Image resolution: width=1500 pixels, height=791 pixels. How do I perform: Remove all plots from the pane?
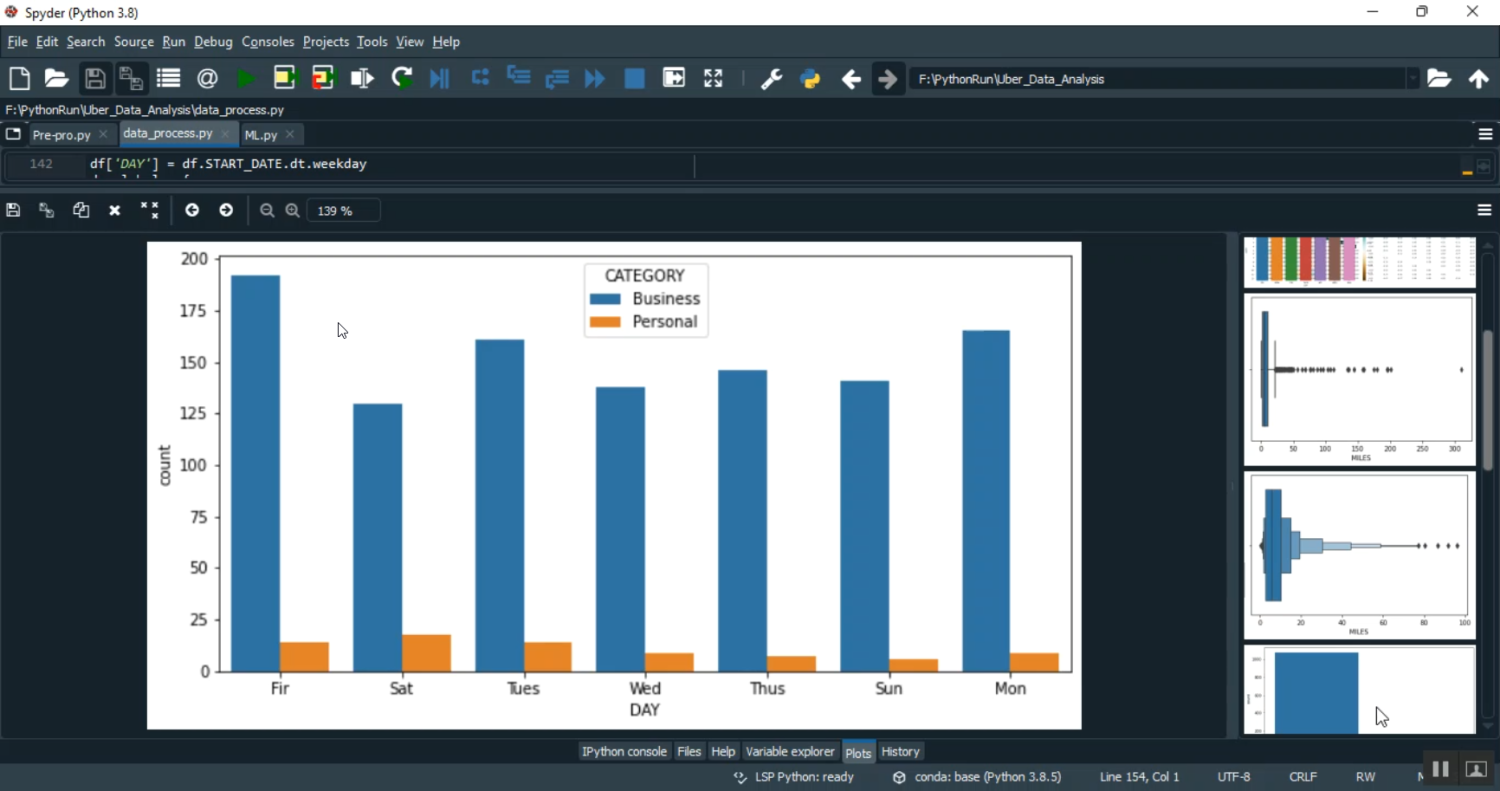pyautogui.click(x=149, y=210)
